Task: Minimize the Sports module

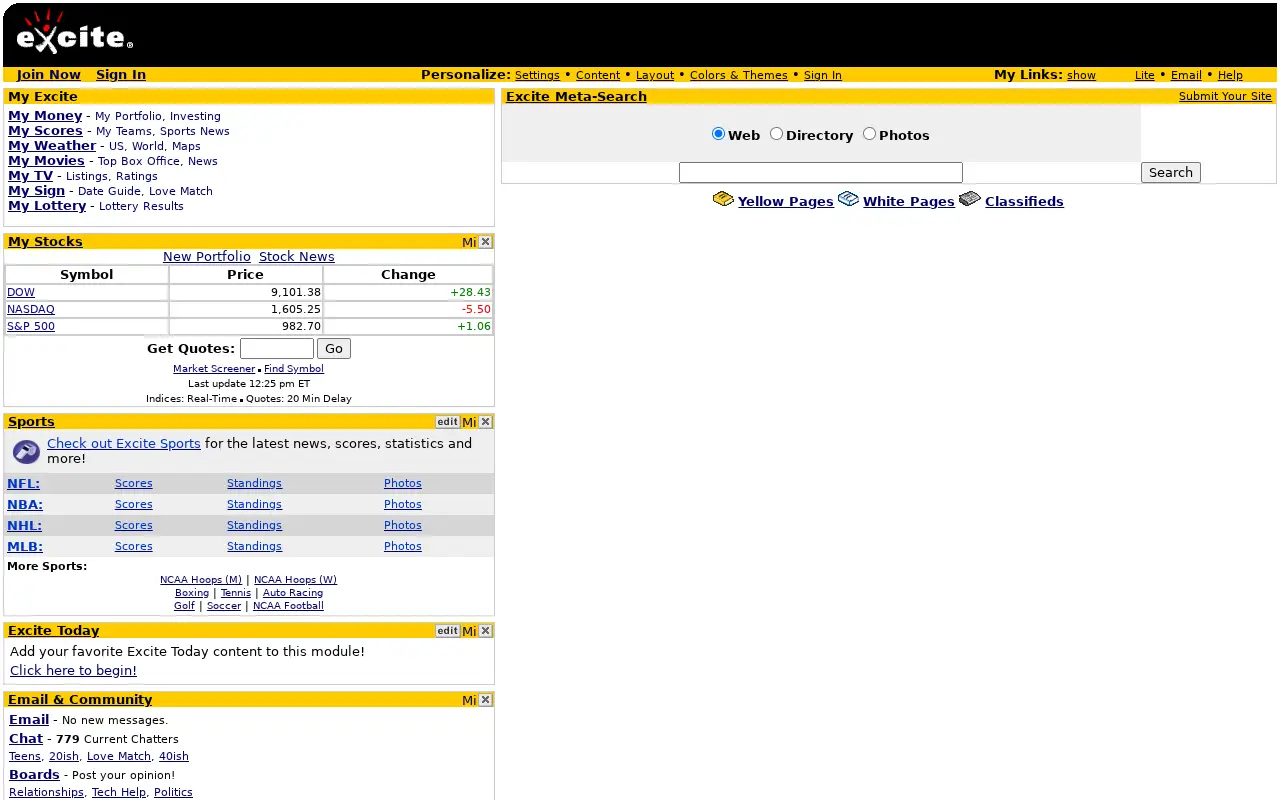Action: pos(469,422)
